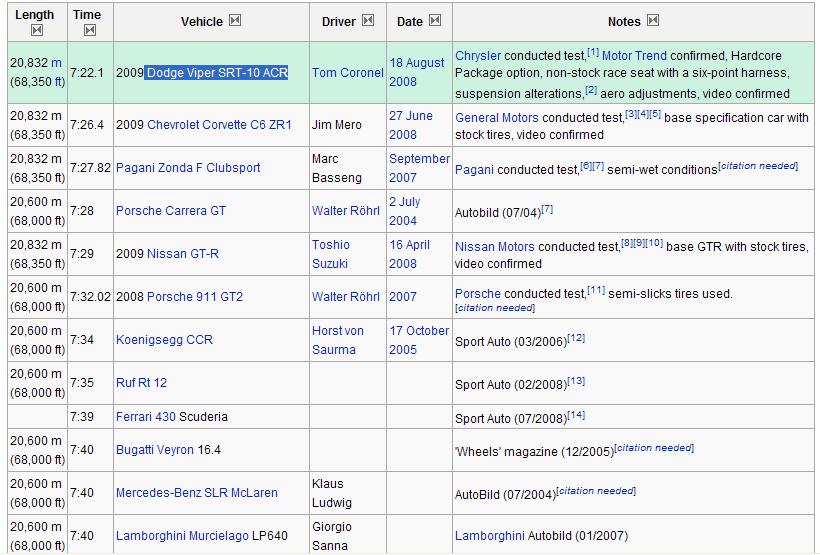820x555 pixels.
Task: Click citation needed in Bugatti Veyron row
Action: click(x=654, y=448)
